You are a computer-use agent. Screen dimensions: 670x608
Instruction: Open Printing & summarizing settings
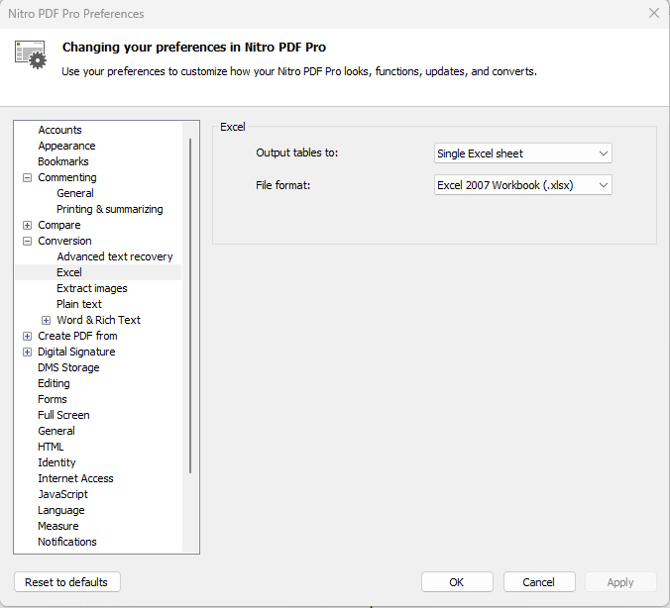click(110, 209)
